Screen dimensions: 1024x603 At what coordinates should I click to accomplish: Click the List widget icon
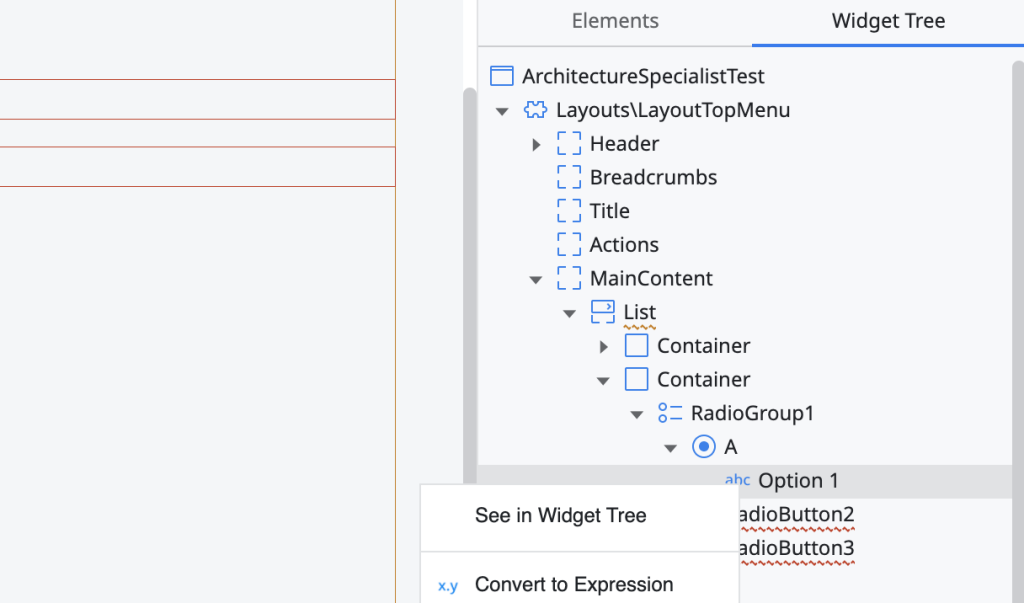602,312
